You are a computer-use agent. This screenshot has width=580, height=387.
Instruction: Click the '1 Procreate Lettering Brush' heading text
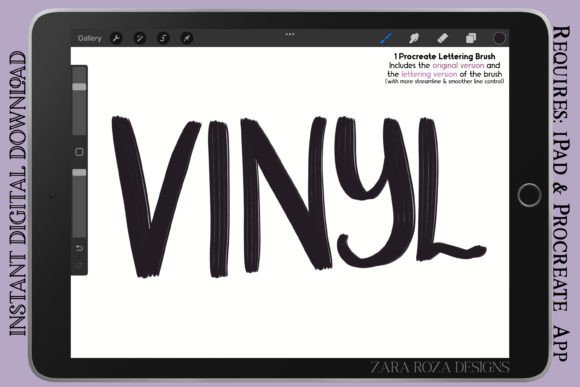(x=444, y=57)
